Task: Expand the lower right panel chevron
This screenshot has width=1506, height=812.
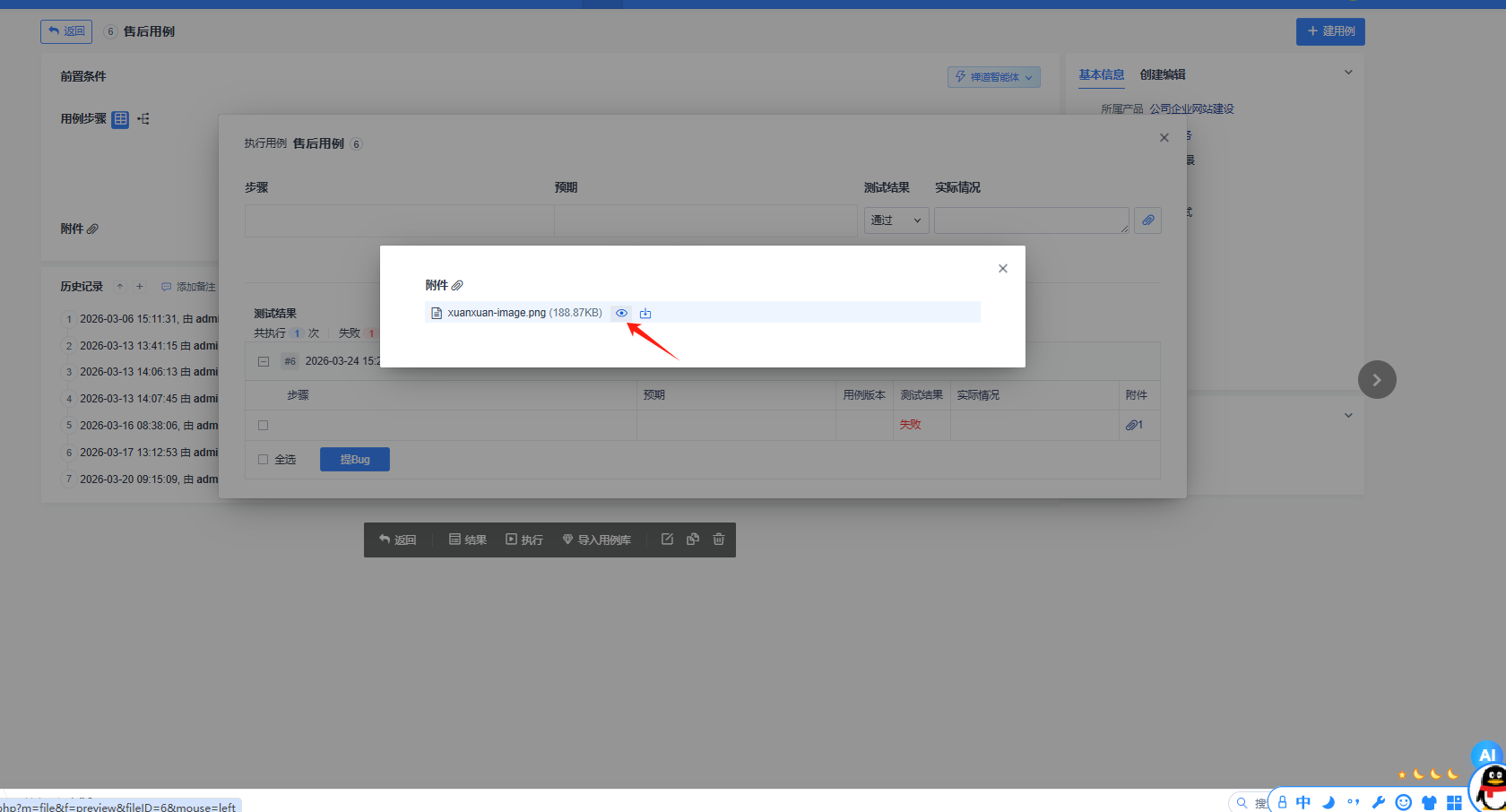Action: (1348, 416)
